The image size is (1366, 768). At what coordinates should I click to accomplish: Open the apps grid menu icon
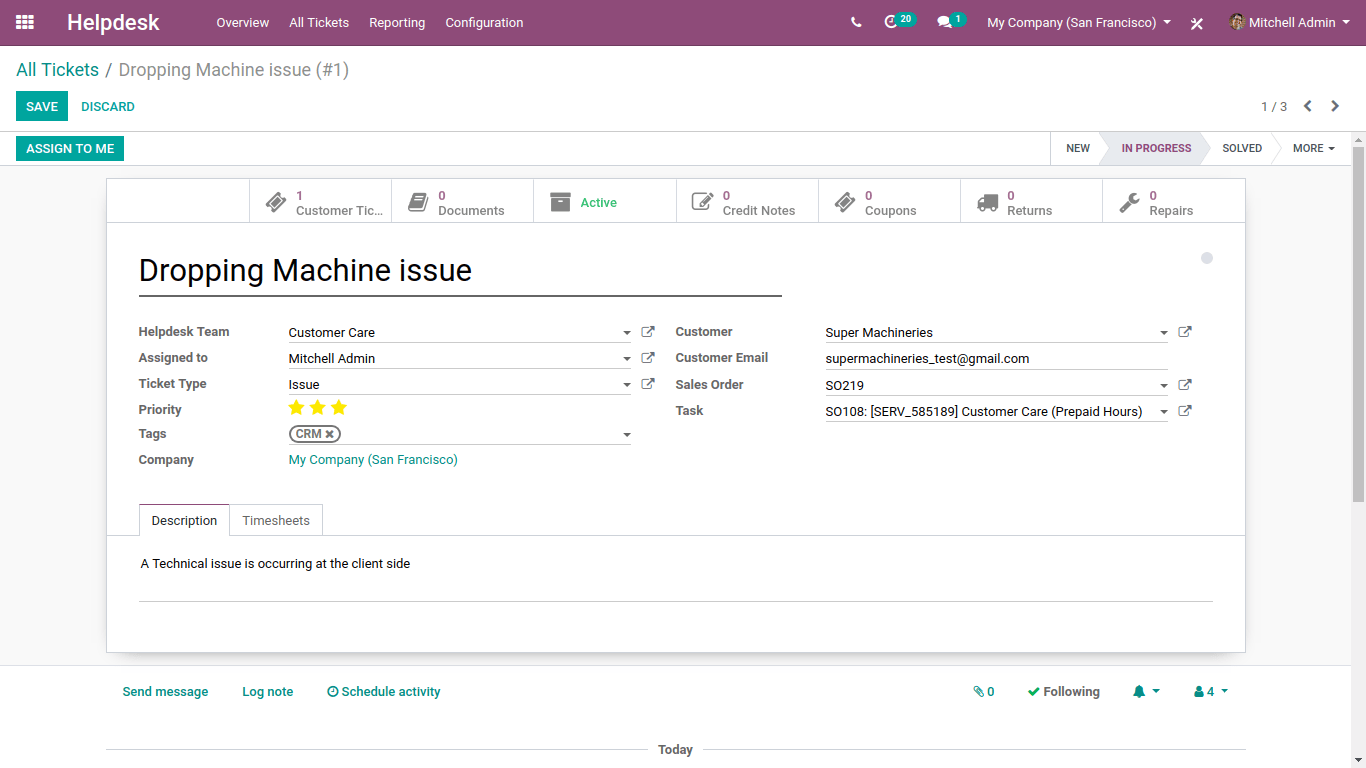[25, 22]
